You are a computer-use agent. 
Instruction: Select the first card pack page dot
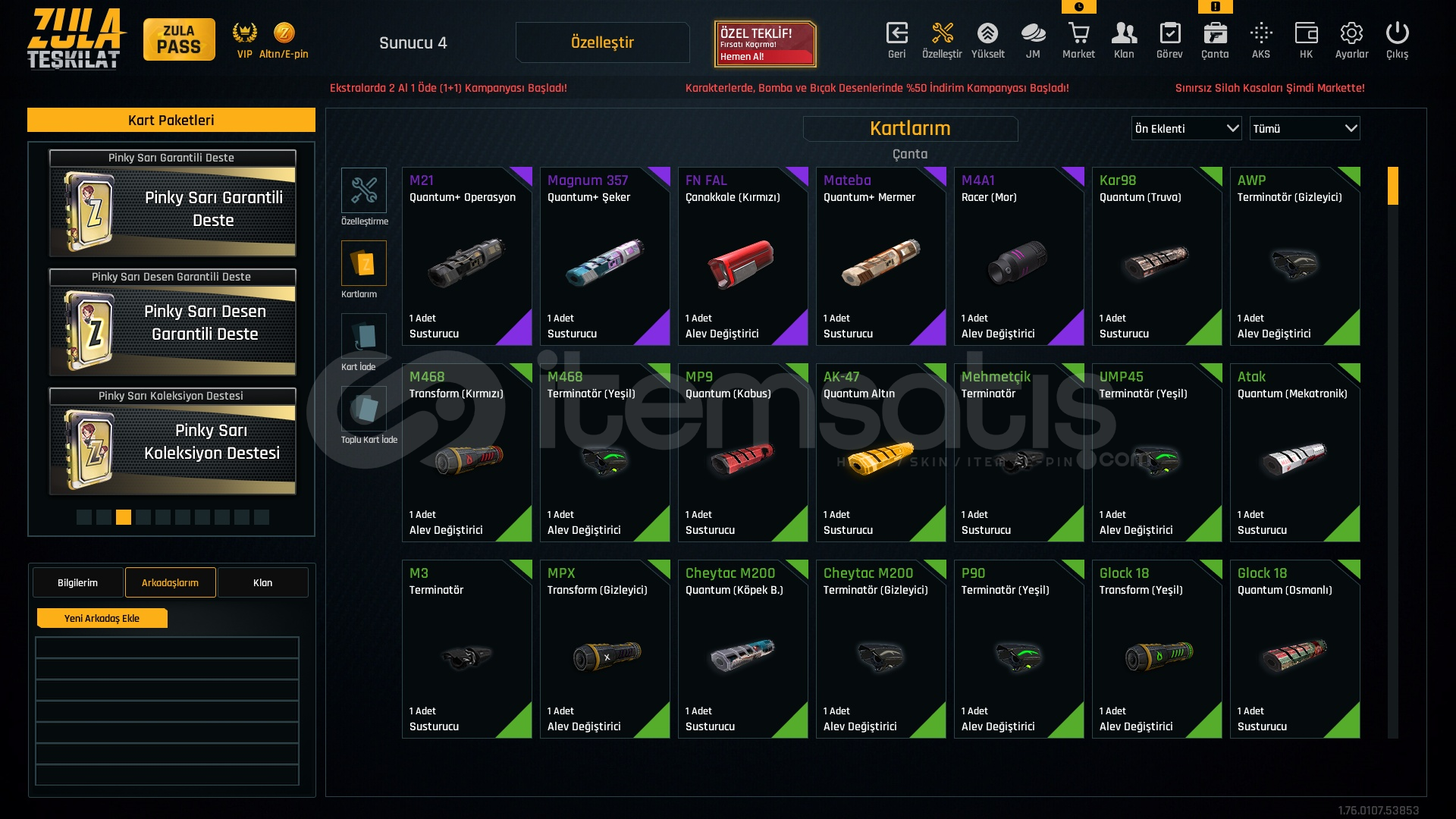point(84,517)
